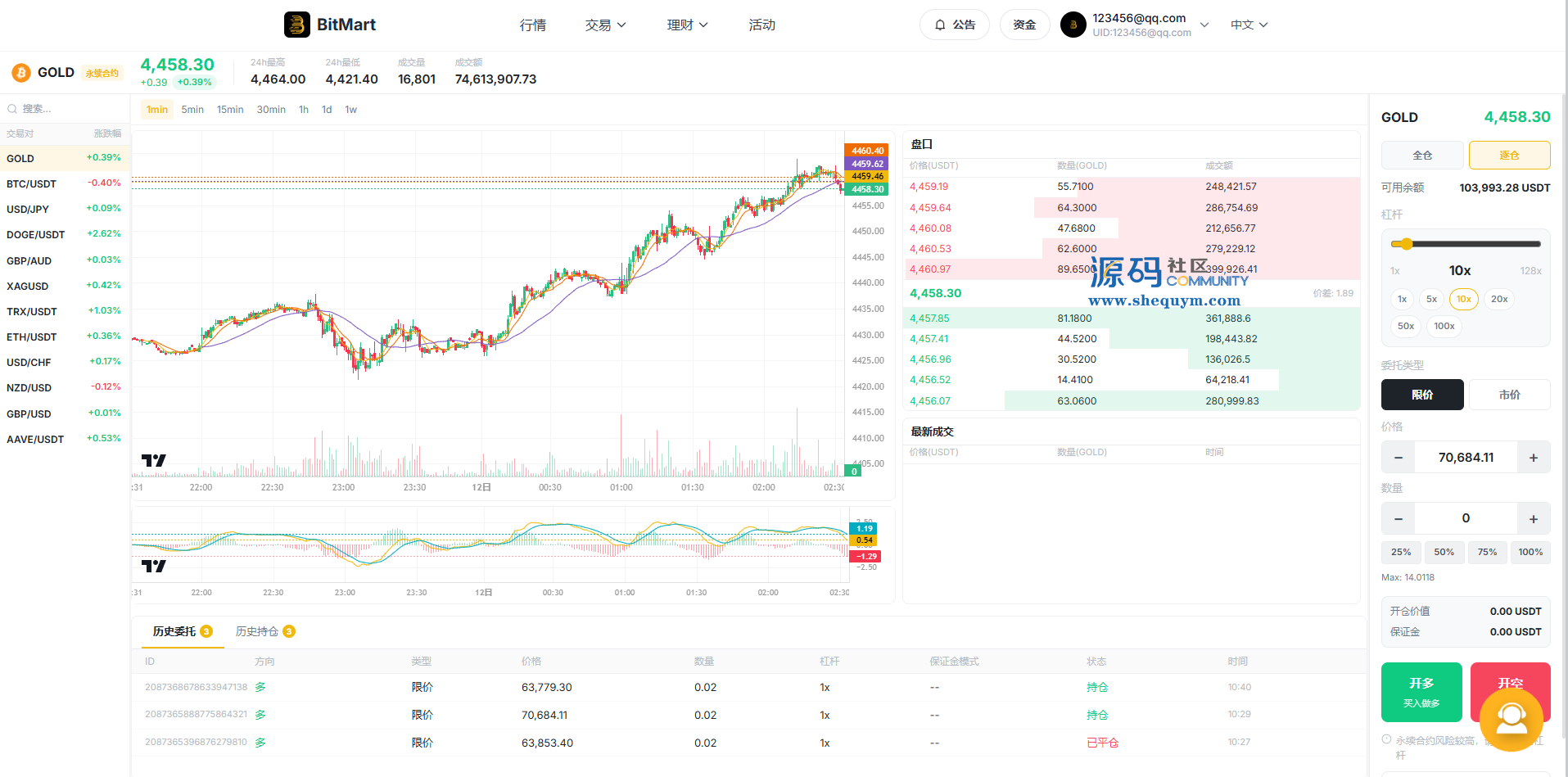Expand the account dropdown next to email
The height and width of the screenshot is (777, 1568).
1204,25
